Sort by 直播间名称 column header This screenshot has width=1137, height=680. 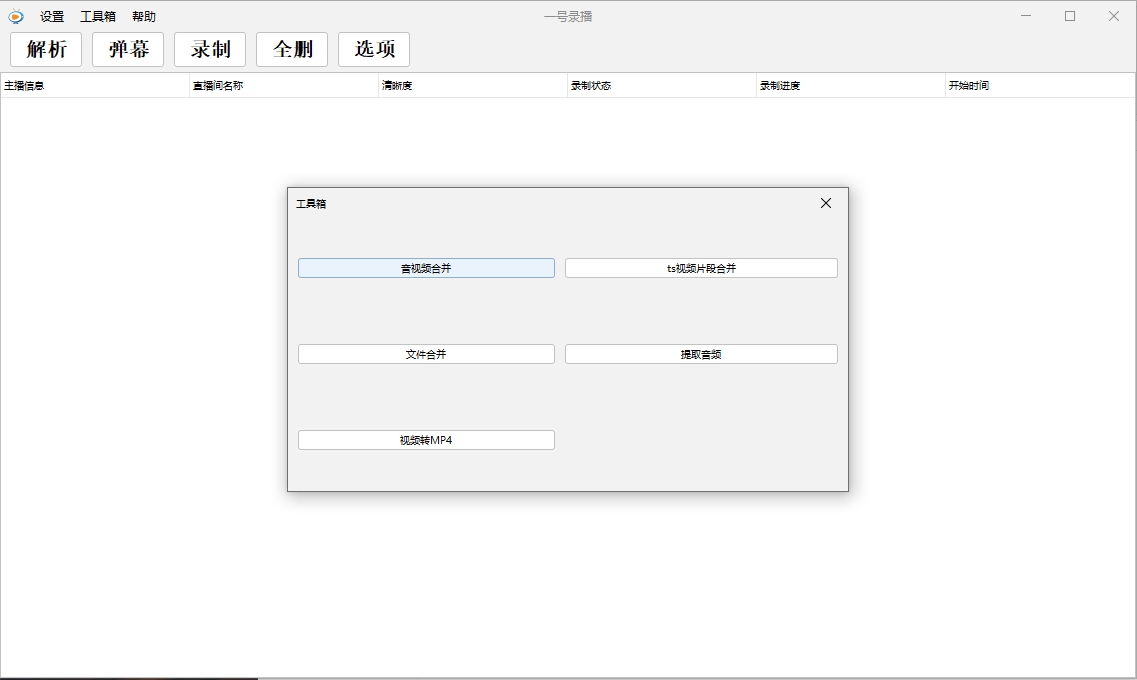[x=284, y=86]
